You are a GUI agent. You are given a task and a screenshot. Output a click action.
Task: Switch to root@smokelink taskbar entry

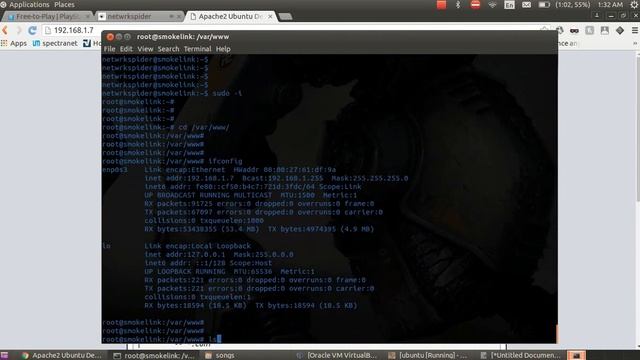154,355
